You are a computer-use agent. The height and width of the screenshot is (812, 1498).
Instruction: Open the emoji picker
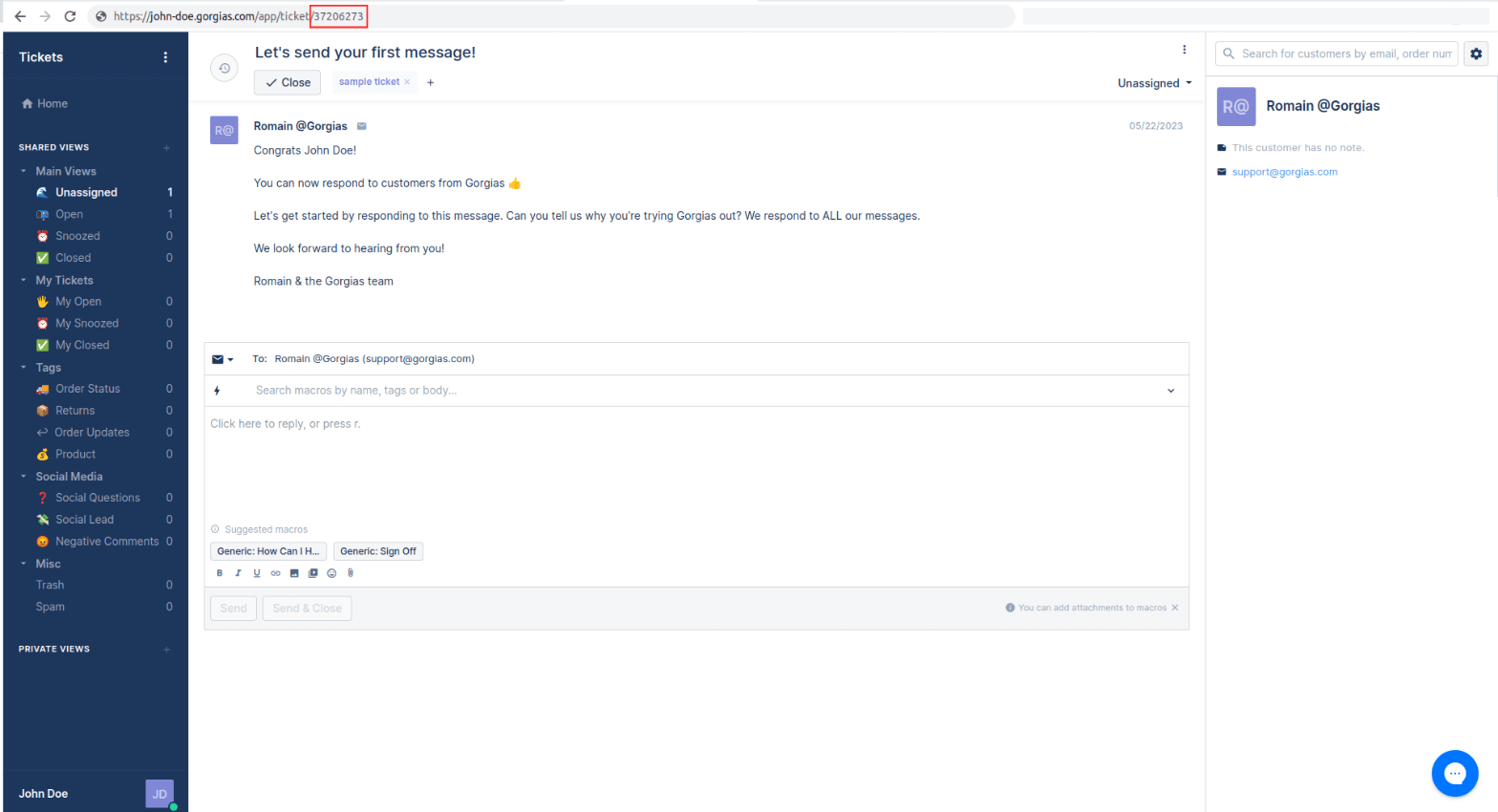pyautogui.click(x=332, y=573)
